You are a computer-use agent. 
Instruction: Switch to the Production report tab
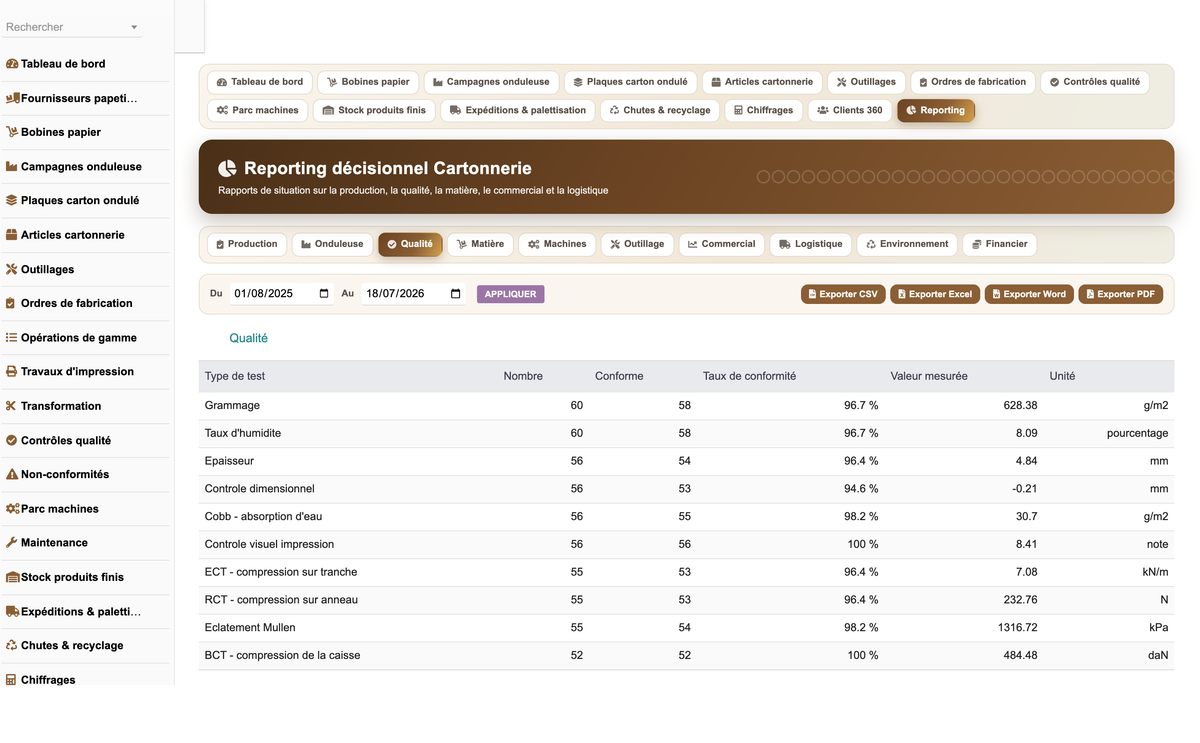[247, 244]
